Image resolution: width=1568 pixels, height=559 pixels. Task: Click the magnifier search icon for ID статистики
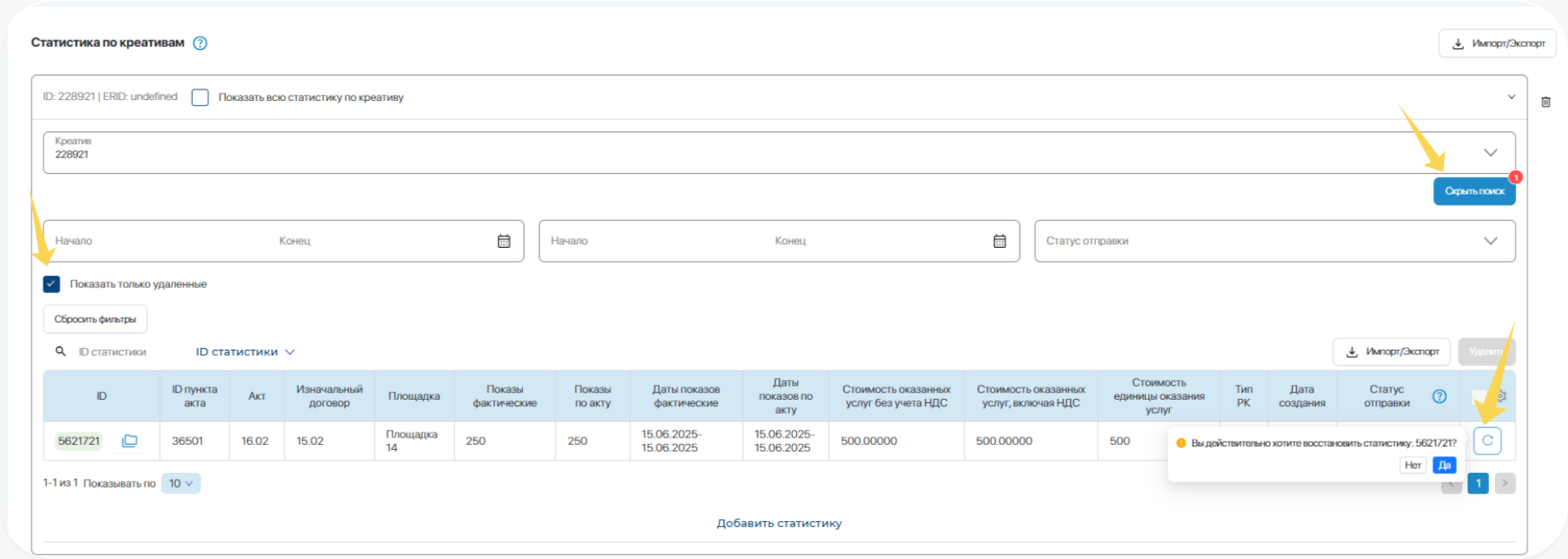pos(61,351)
